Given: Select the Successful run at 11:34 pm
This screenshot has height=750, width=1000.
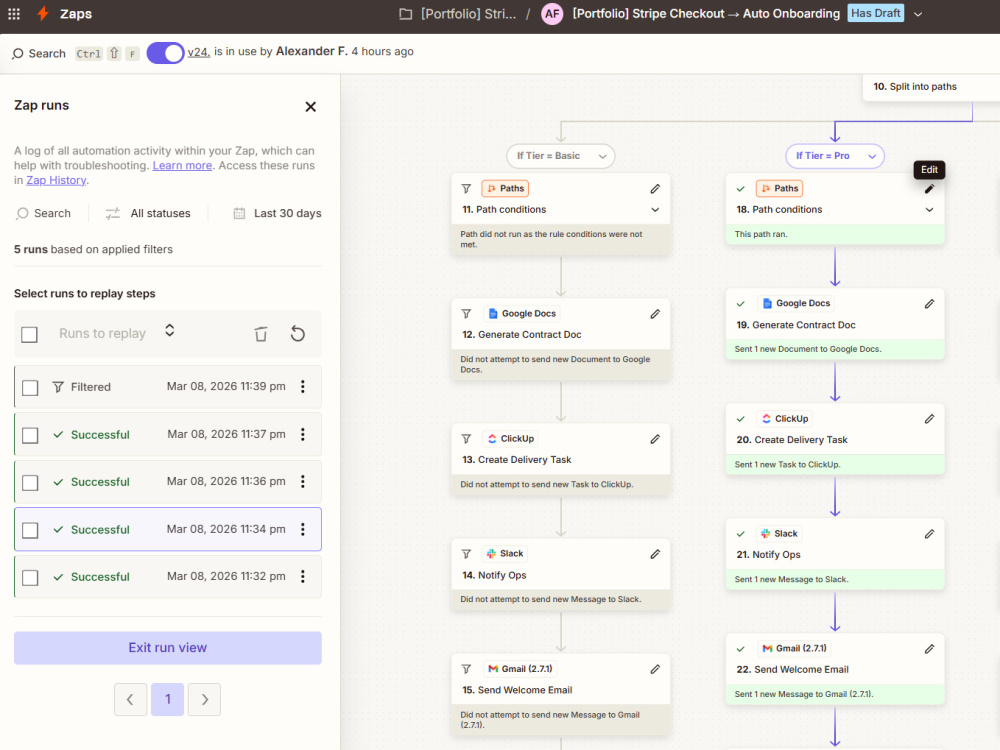Looking at the screenshot, I should pos(168,529).
